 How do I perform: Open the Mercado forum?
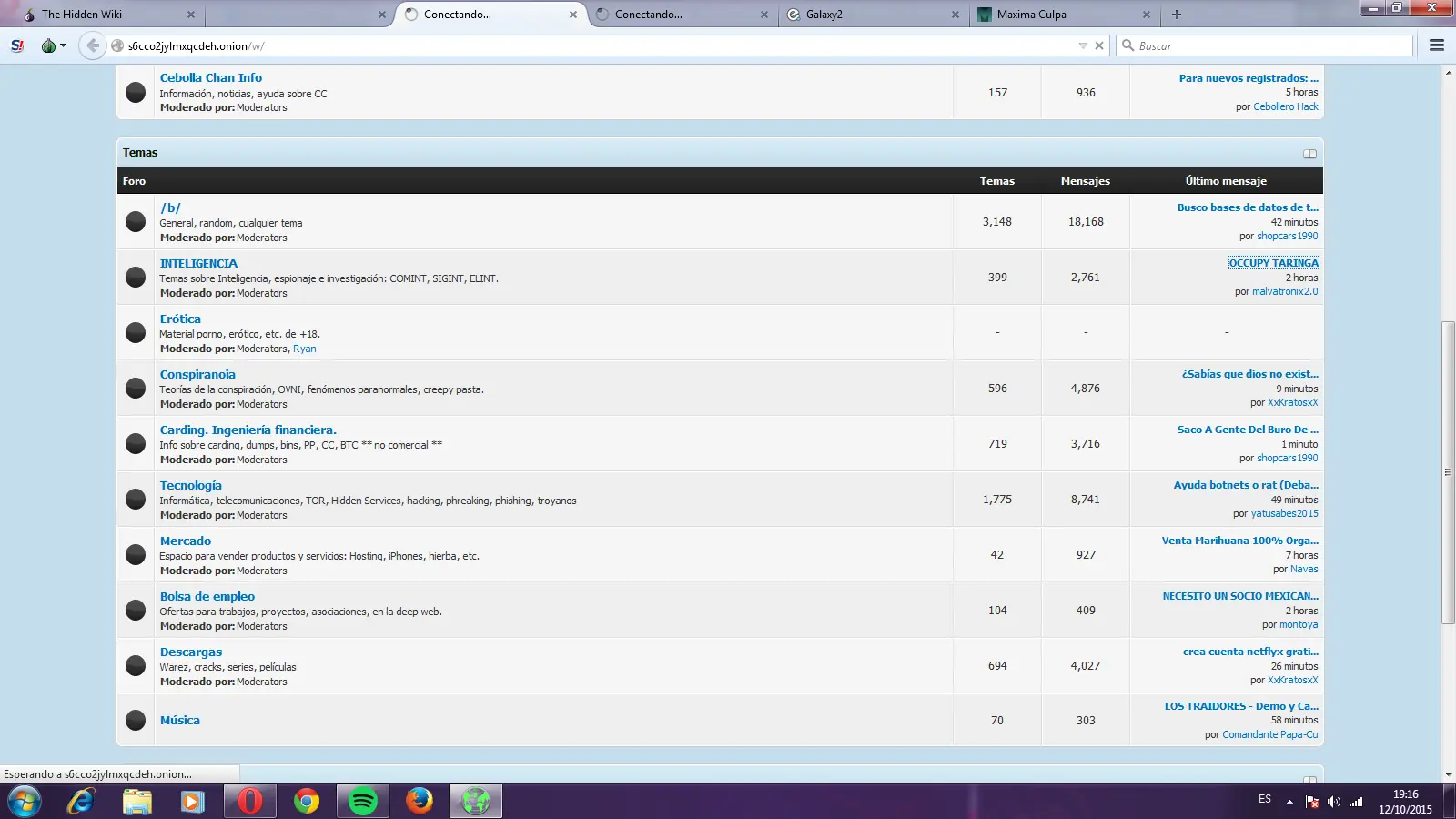(186, 541)
